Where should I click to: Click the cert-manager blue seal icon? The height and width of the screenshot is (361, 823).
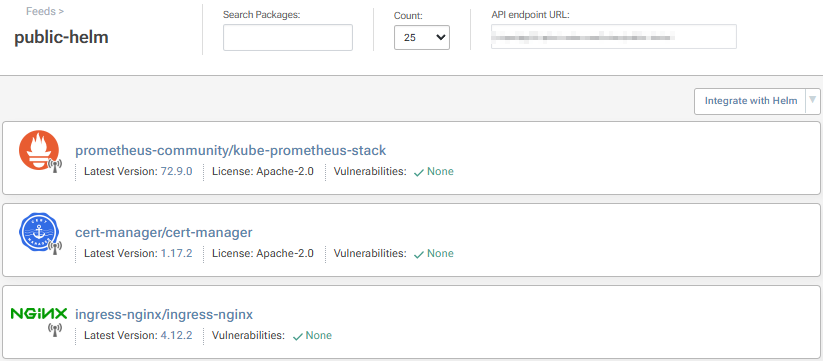[x=38, y=232]
